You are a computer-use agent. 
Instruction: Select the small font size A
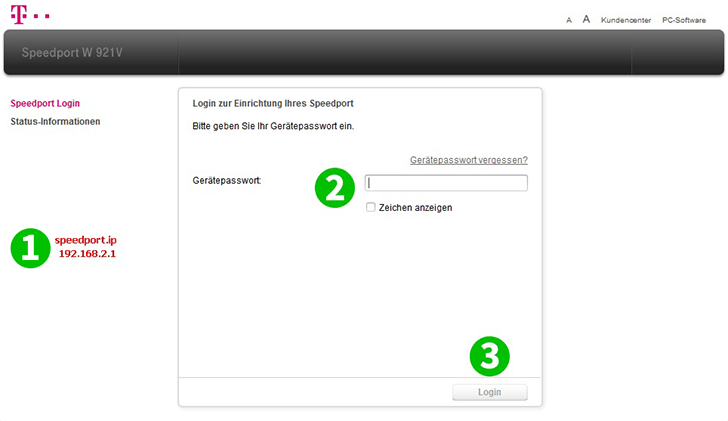(x=569, y=20)
